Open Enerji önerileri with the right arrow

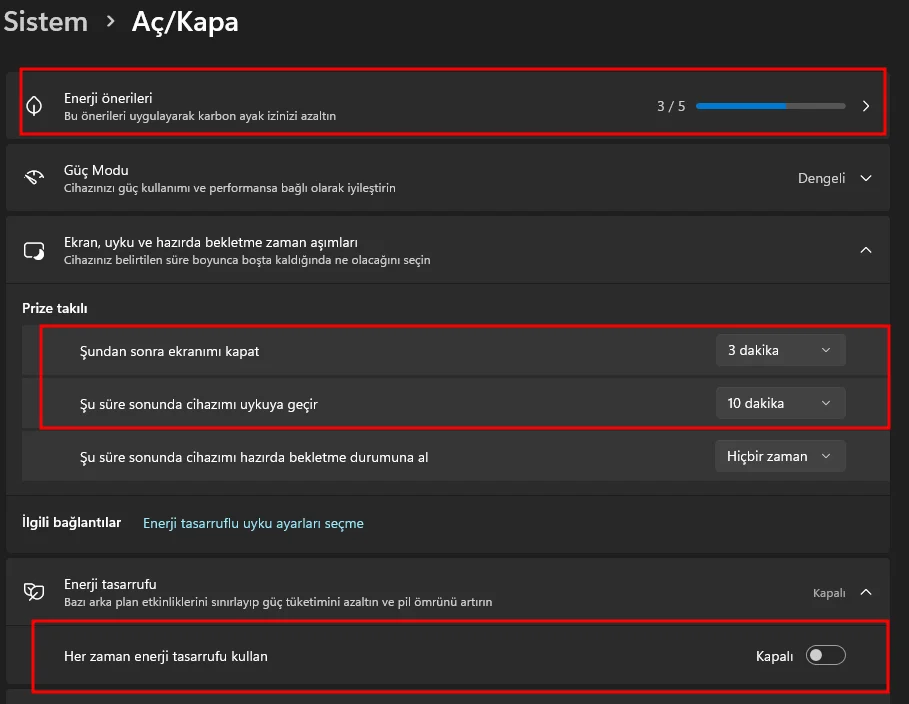click(x=866, y=106)
